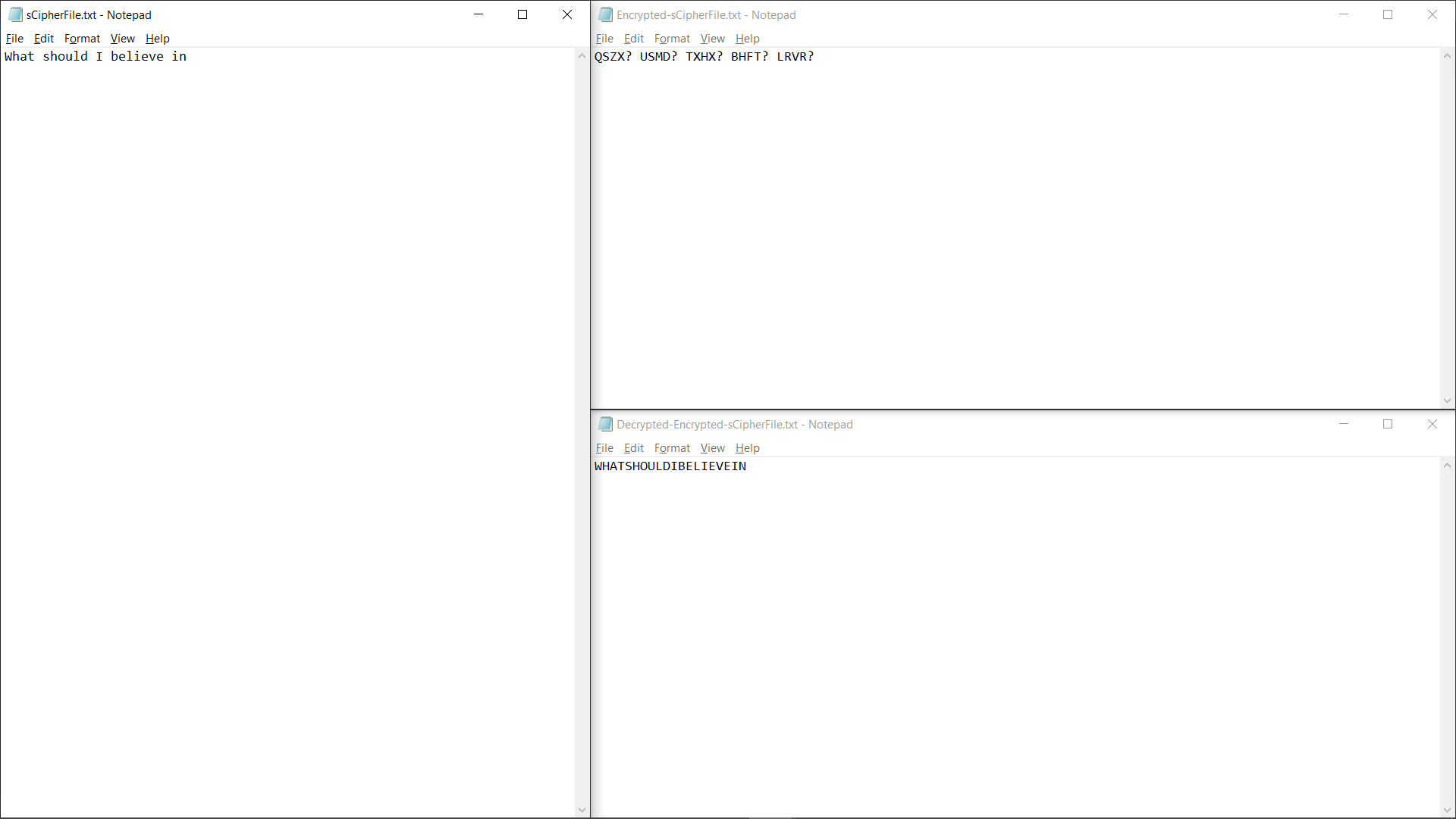Click the WHATSHOULDIBELIEVEIN text content
Screen dimensions: 1456x819
click(670, 465)
